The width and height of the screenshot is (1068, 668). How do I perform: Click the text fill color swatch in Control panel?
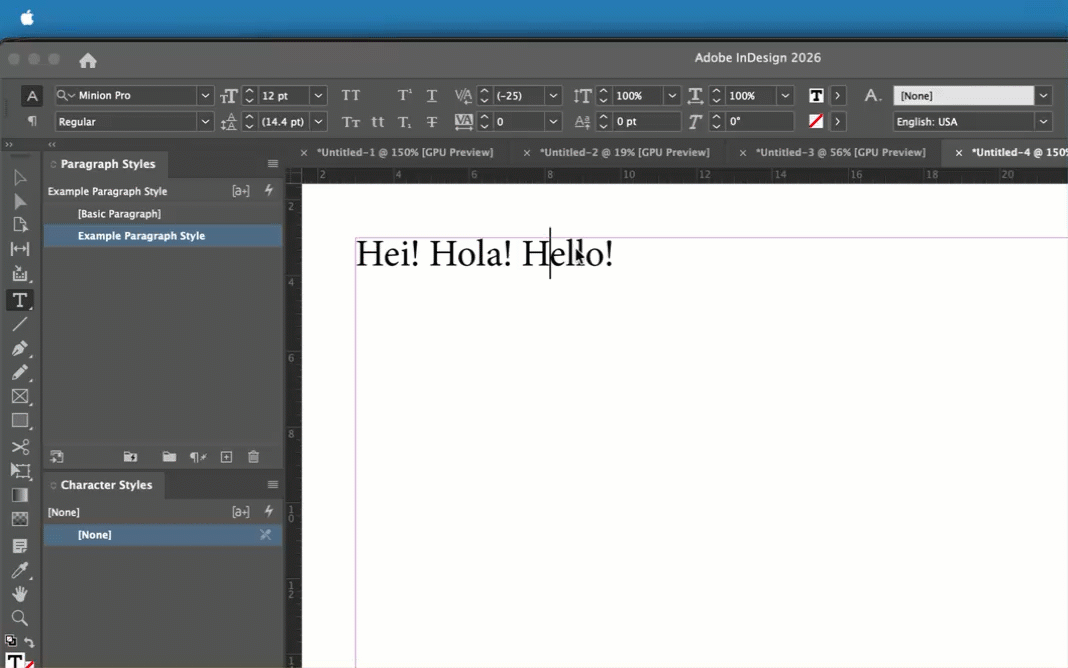816,96
